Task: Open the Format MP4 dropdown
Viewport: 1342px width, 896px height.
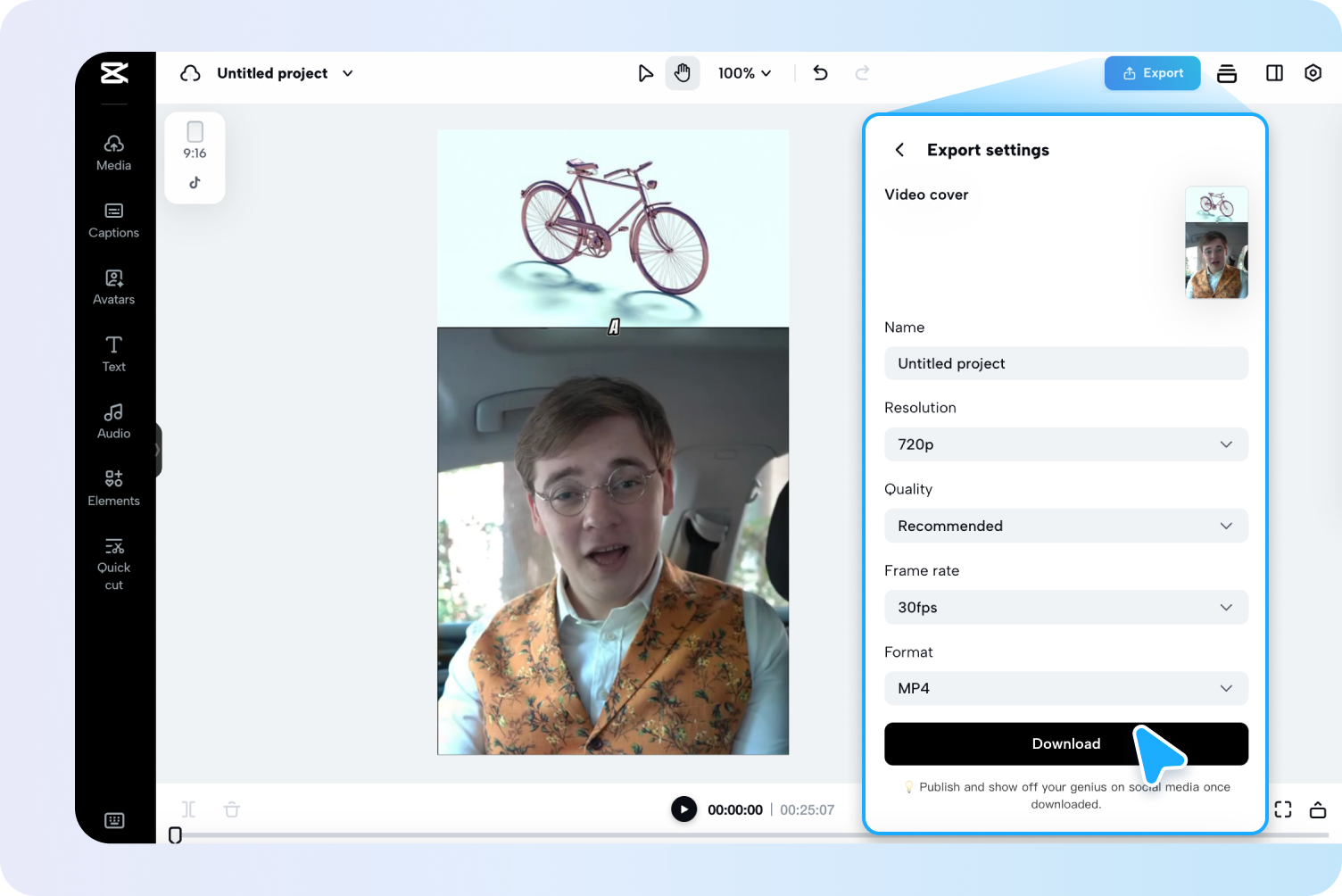Action: coord(1066,688)
